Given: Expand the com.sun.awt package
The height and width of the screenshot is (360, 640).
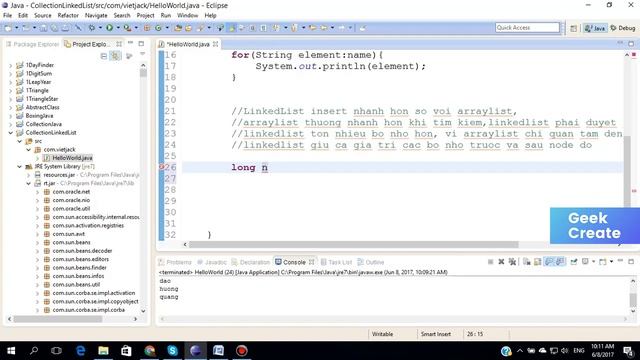Looking at the screenshot, I should click(38, 234).
